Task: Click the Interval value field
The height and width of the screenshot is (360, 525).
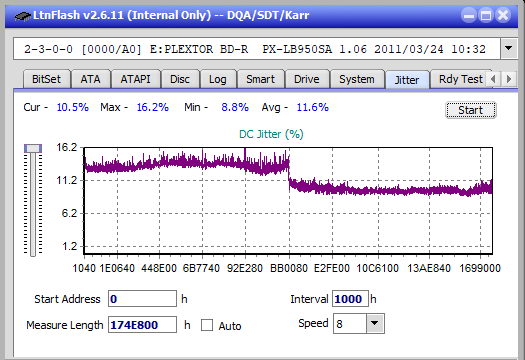Action: coord(350,299)
